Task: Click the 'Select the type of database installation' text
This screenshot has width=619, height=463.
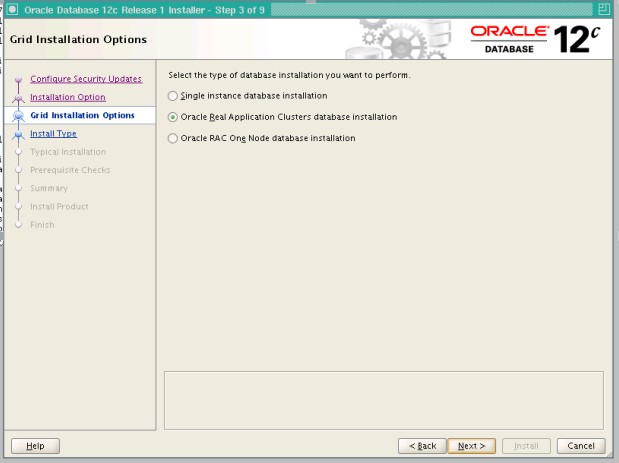Action: click(x=289, y=75)
